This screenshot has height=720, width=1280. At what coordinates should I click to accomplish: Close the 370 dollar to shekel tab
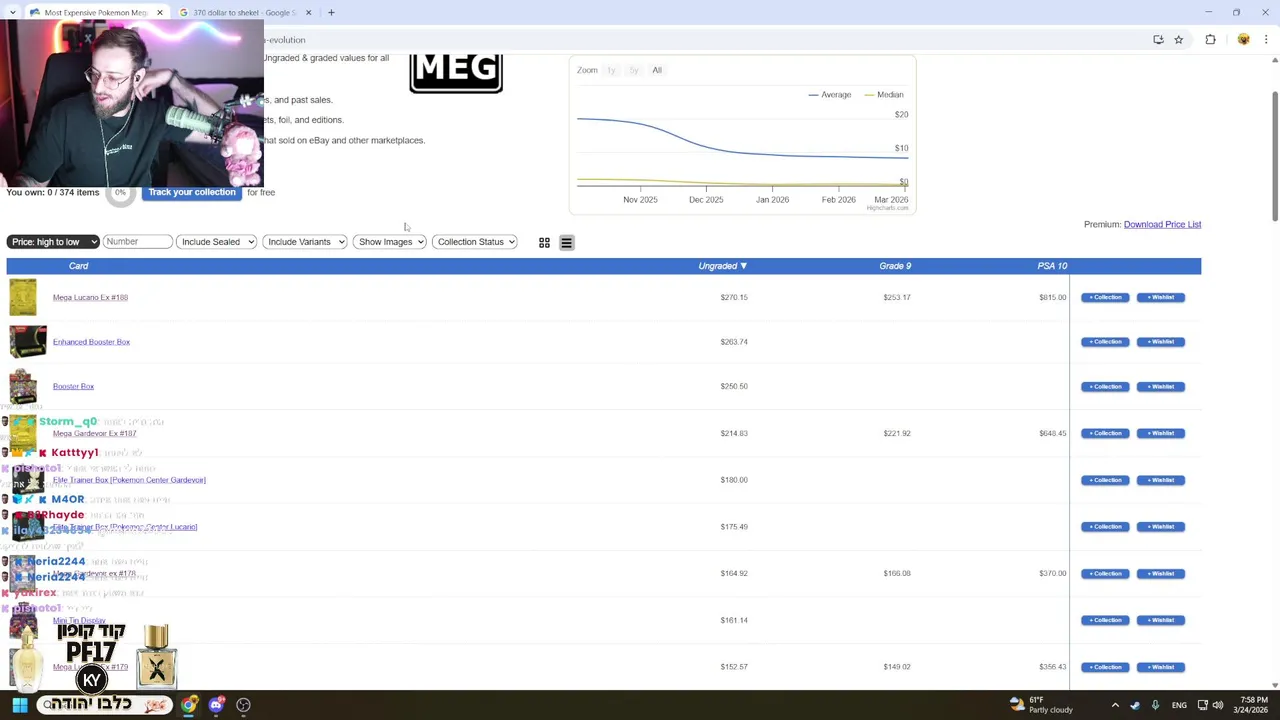pos(308,13)
